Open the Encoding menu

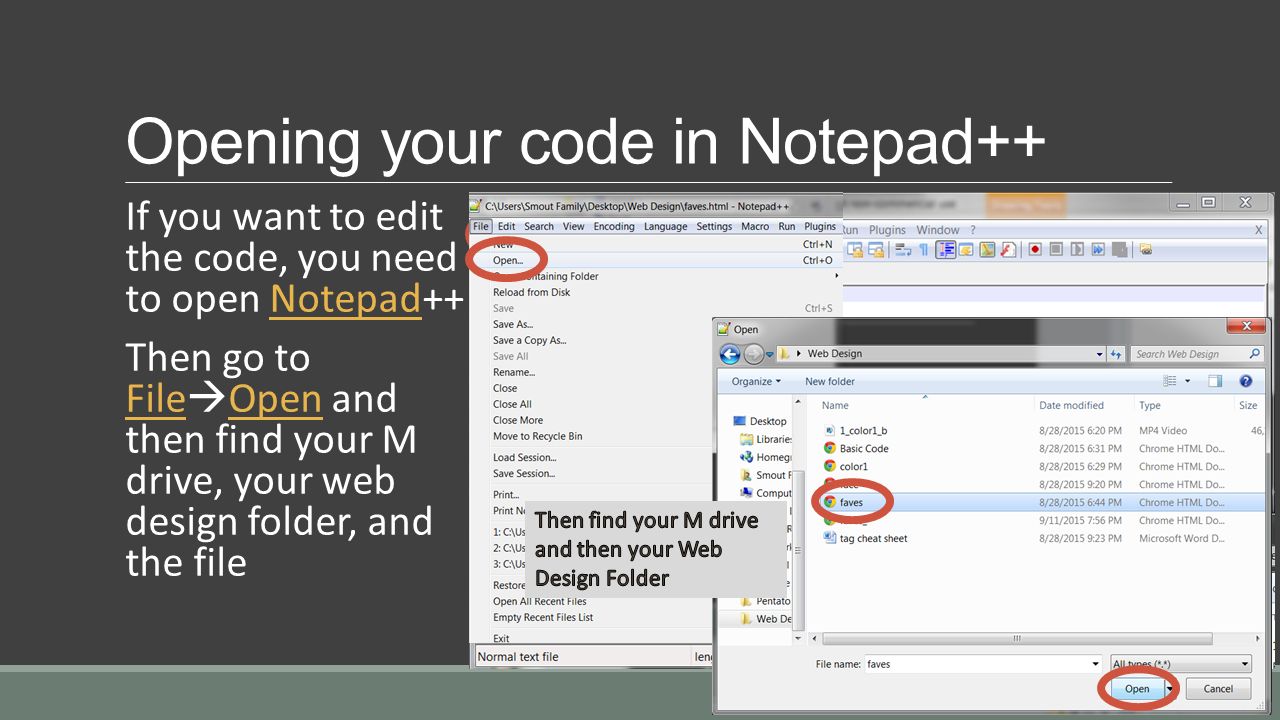tap(614, 226)
